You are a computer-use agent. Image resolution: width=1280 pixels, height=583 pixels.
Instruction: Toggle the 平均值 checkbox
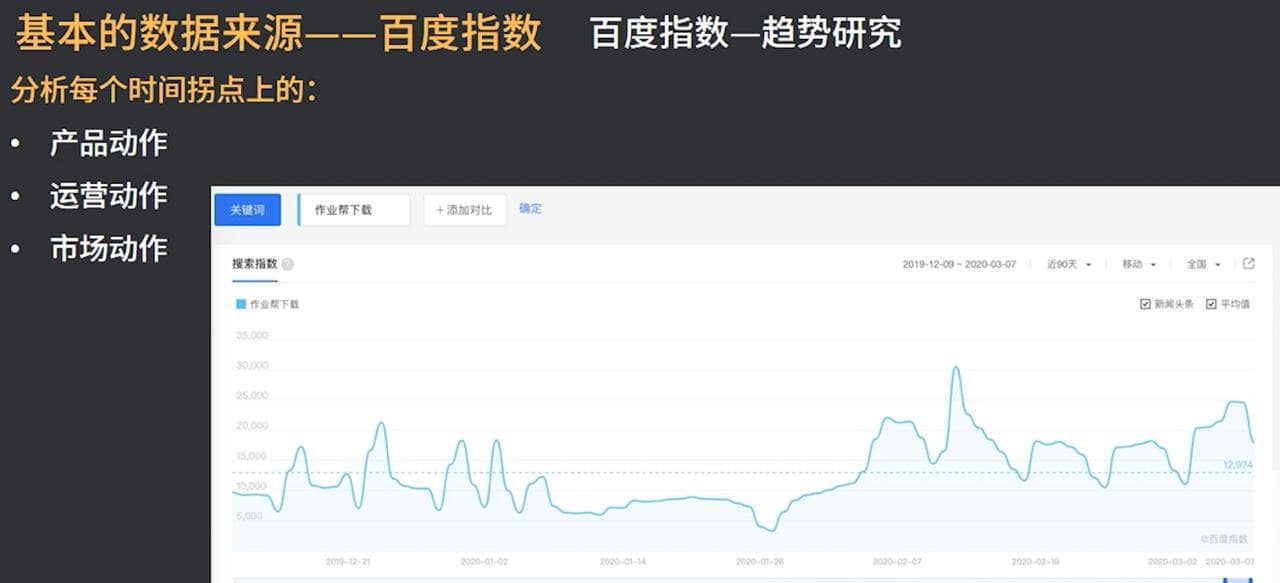(1211, 304)
